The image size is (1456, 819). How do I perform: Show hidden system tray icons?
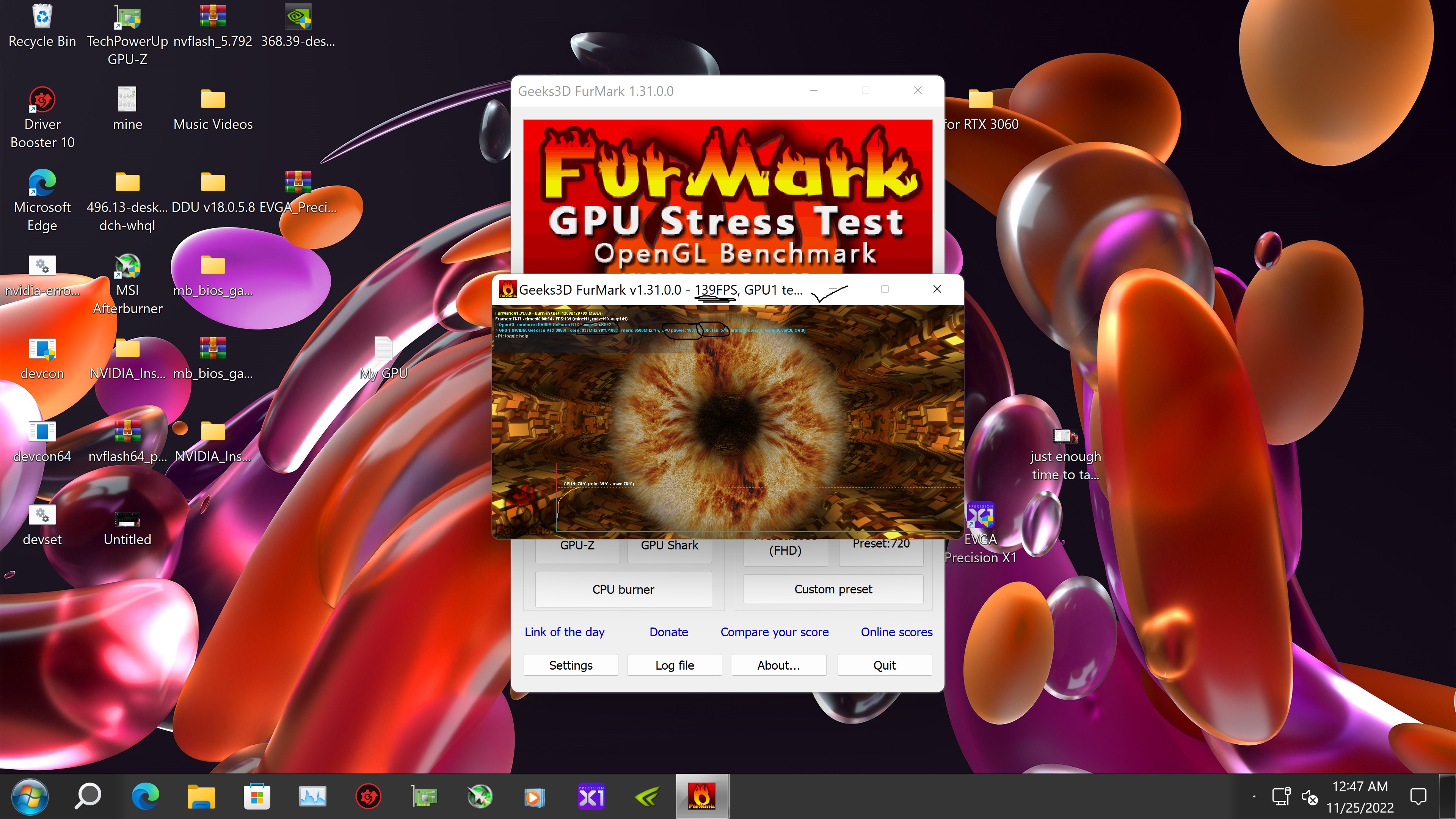[x=1254, y=796]
